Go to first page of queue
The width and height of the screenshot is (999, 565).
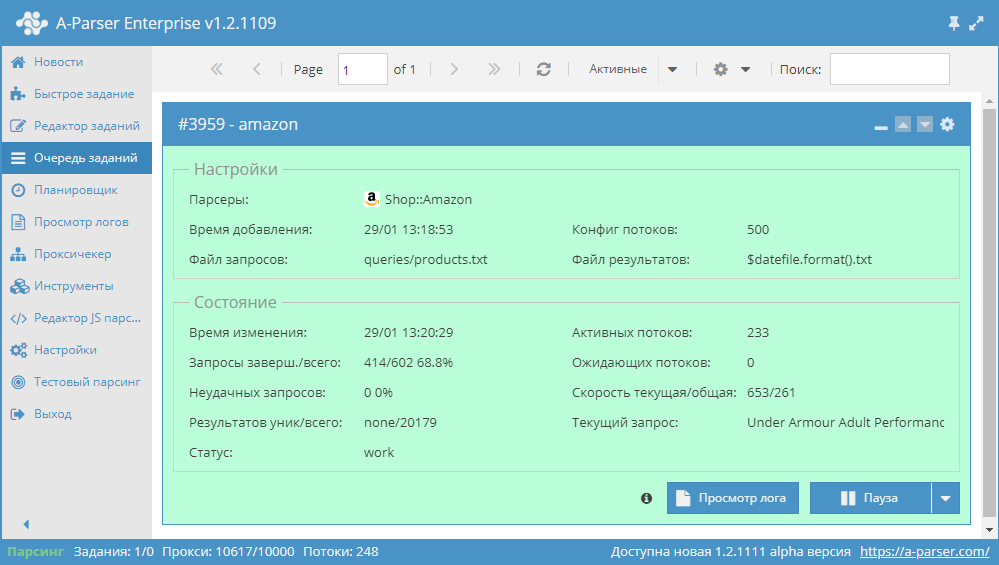(x=217, y=69)
